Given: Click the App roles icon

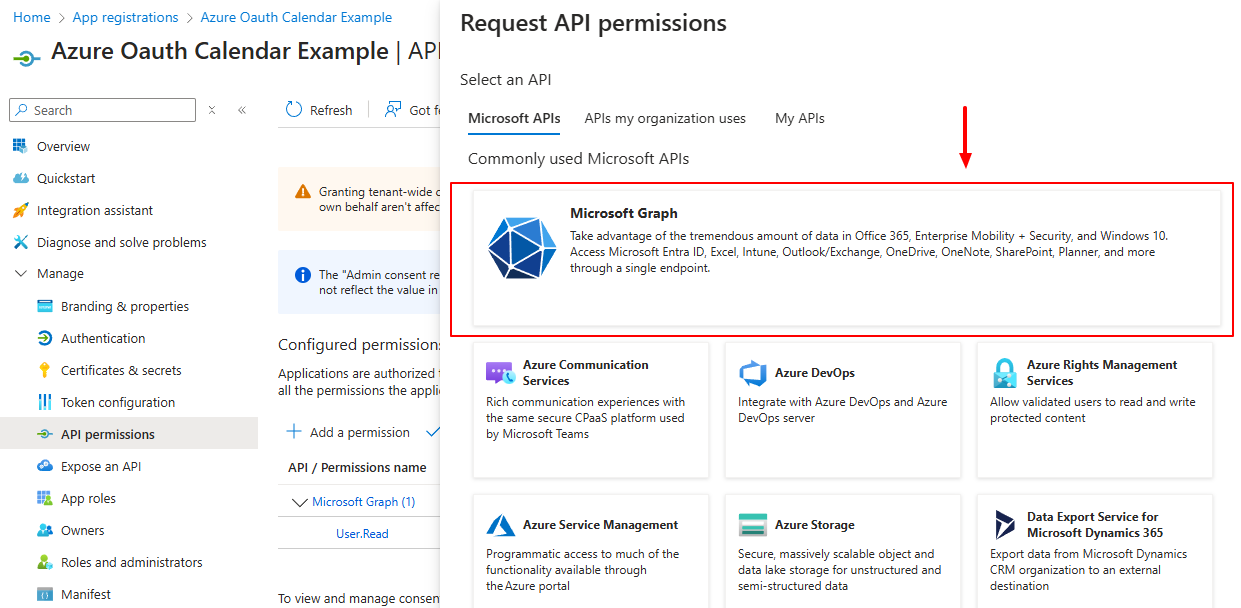Looking at the screenshot, I should pos(44,498).
